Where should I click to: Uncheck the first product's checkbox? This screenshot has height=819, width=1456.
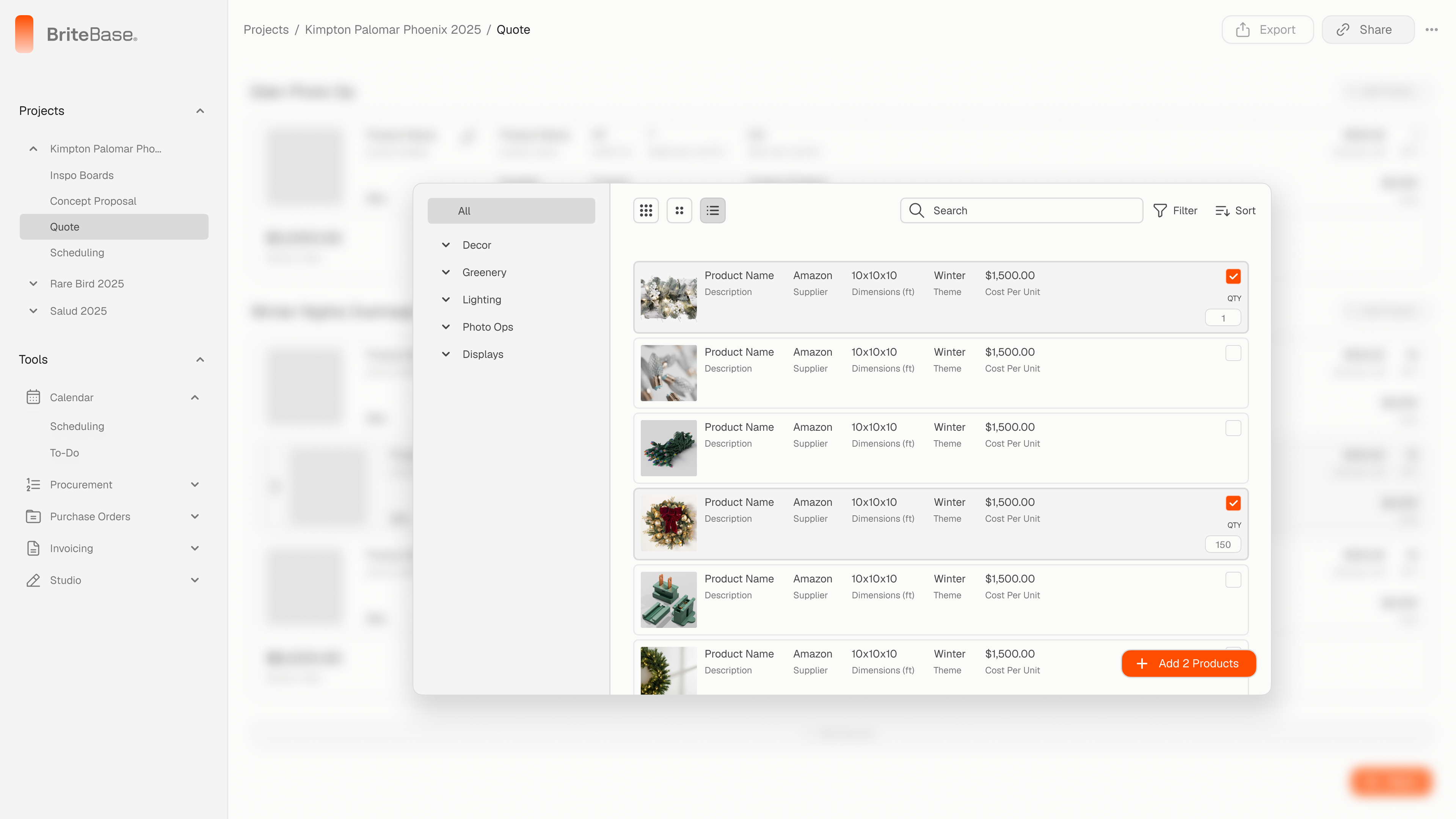[1233, 276]
